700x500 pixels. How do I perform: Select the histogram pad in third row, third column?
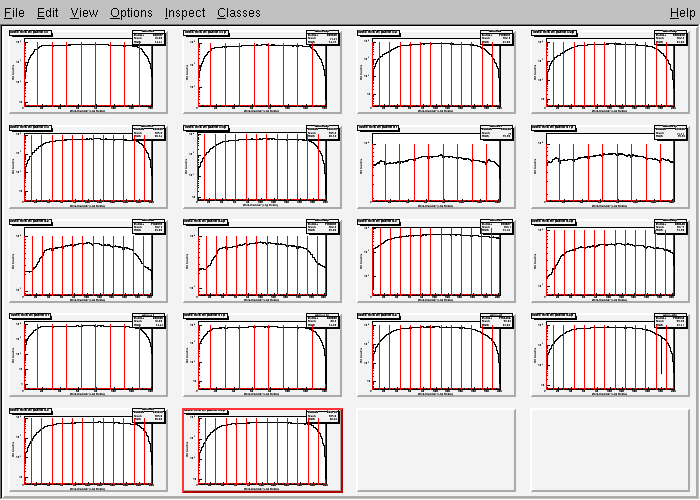tap(436, 261)
